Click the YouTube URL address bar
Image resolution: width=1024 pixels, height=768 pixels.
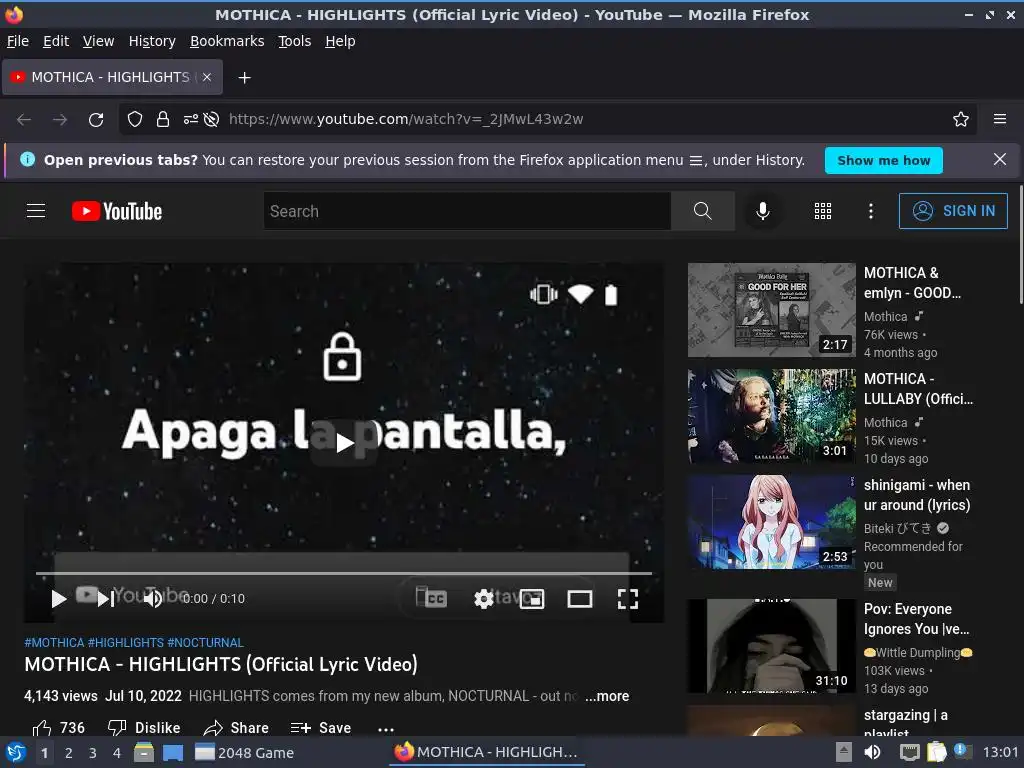(406, 119)
